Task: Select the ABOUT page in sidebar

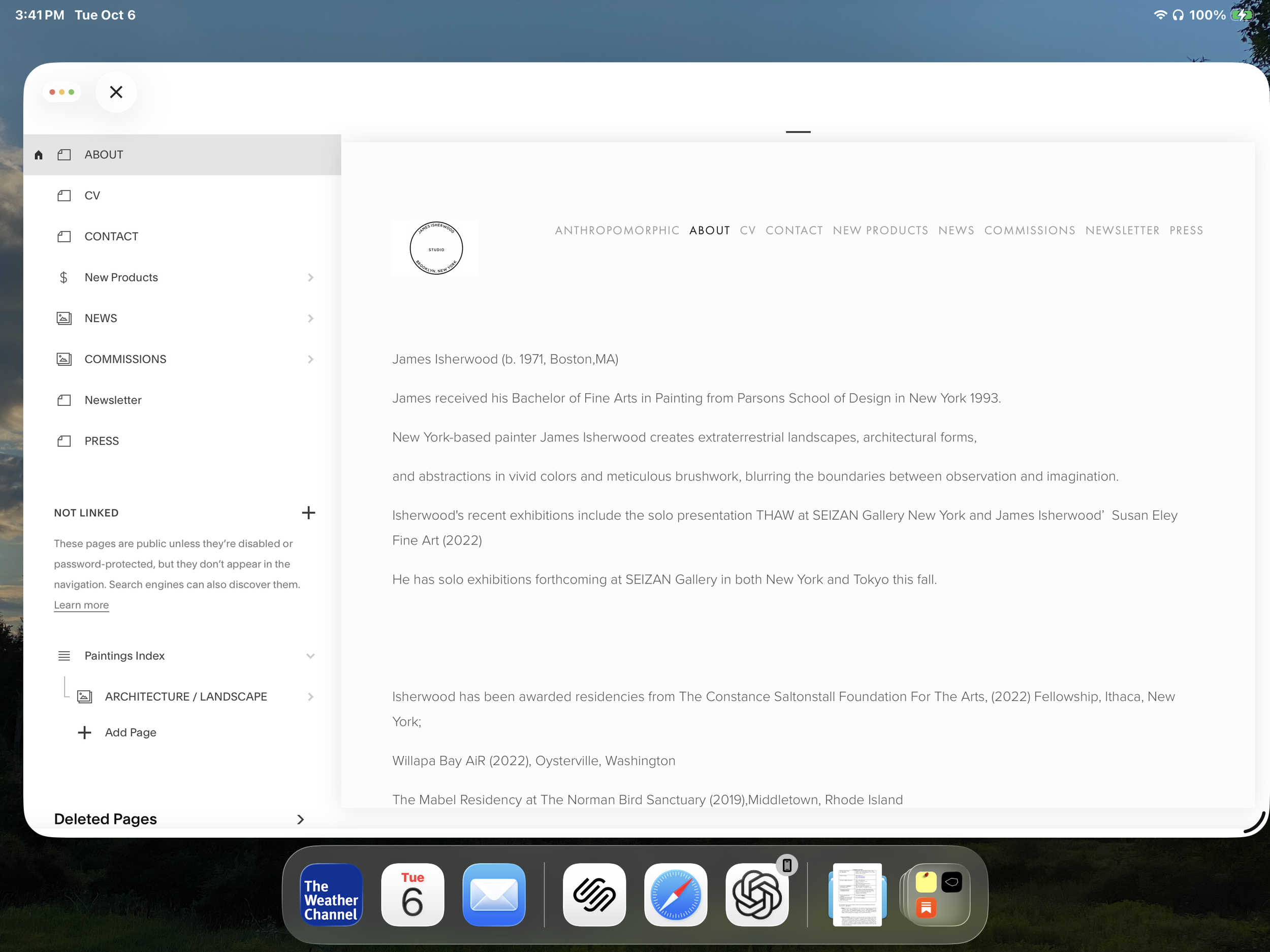Action: (x=182, y=155)
